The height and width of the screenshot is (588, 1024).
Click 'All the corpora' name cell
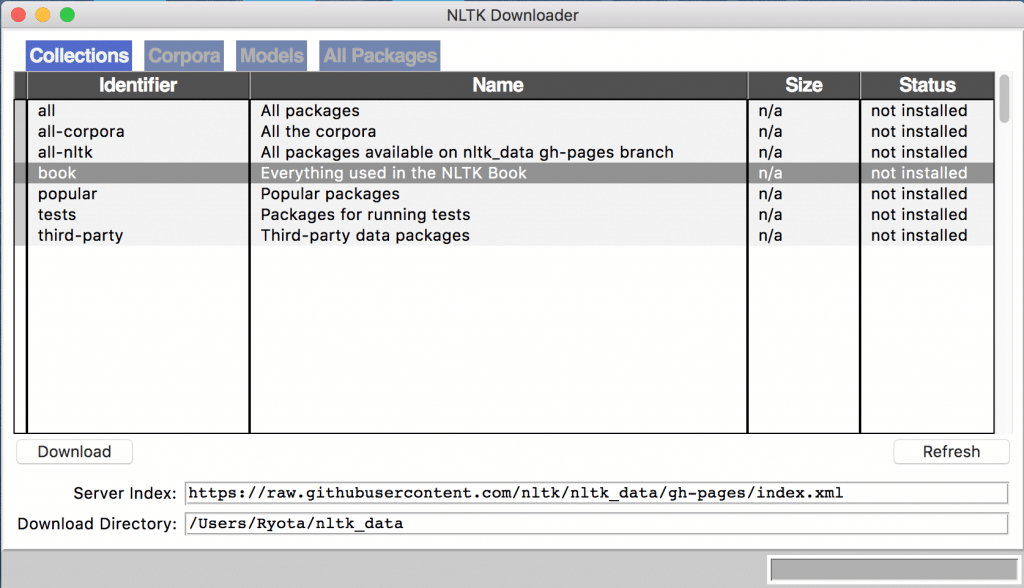point(318,131)
